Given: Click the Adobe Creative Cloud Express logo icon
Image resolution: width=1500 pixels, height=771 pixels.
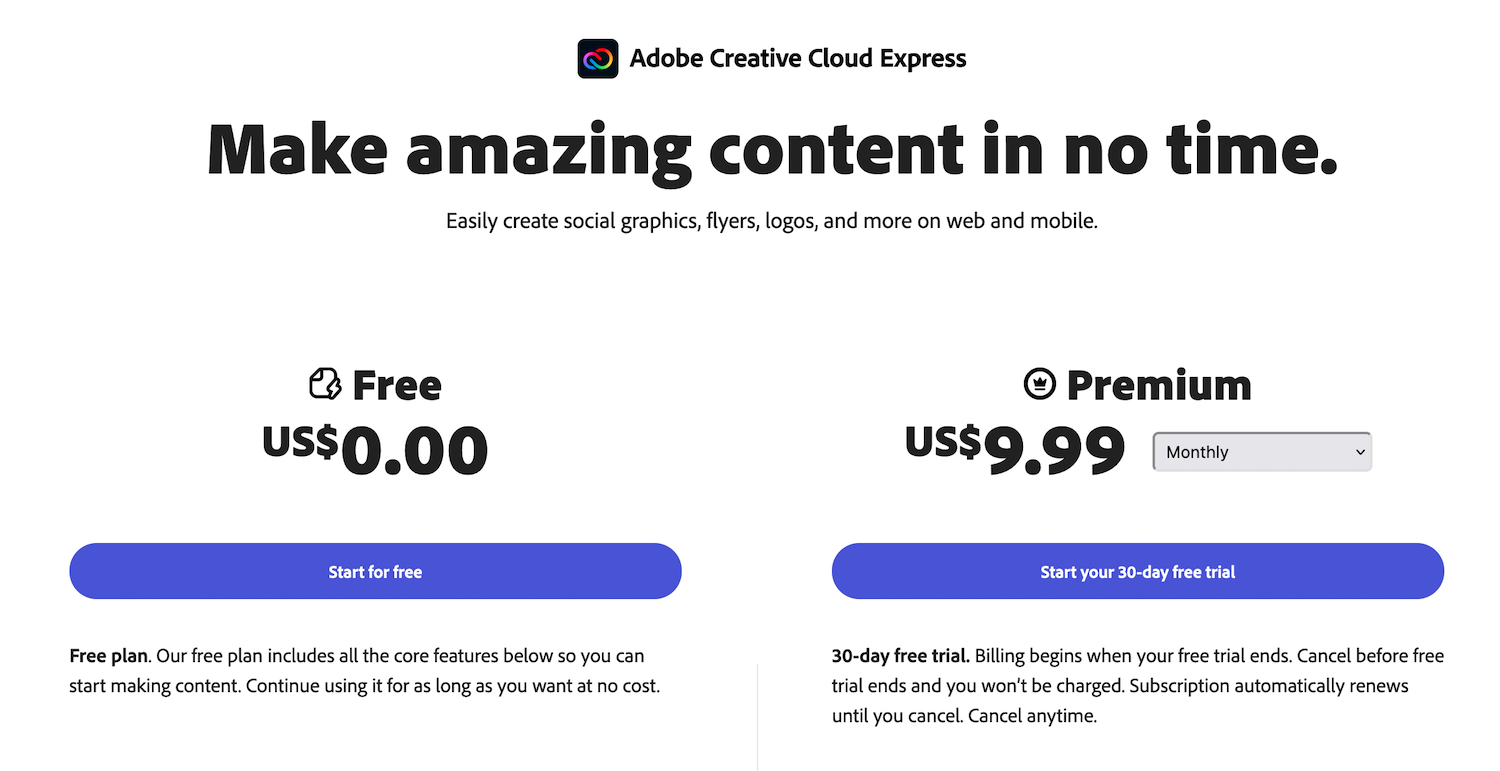Looking at the screenshot, I should tap(597, 58).
